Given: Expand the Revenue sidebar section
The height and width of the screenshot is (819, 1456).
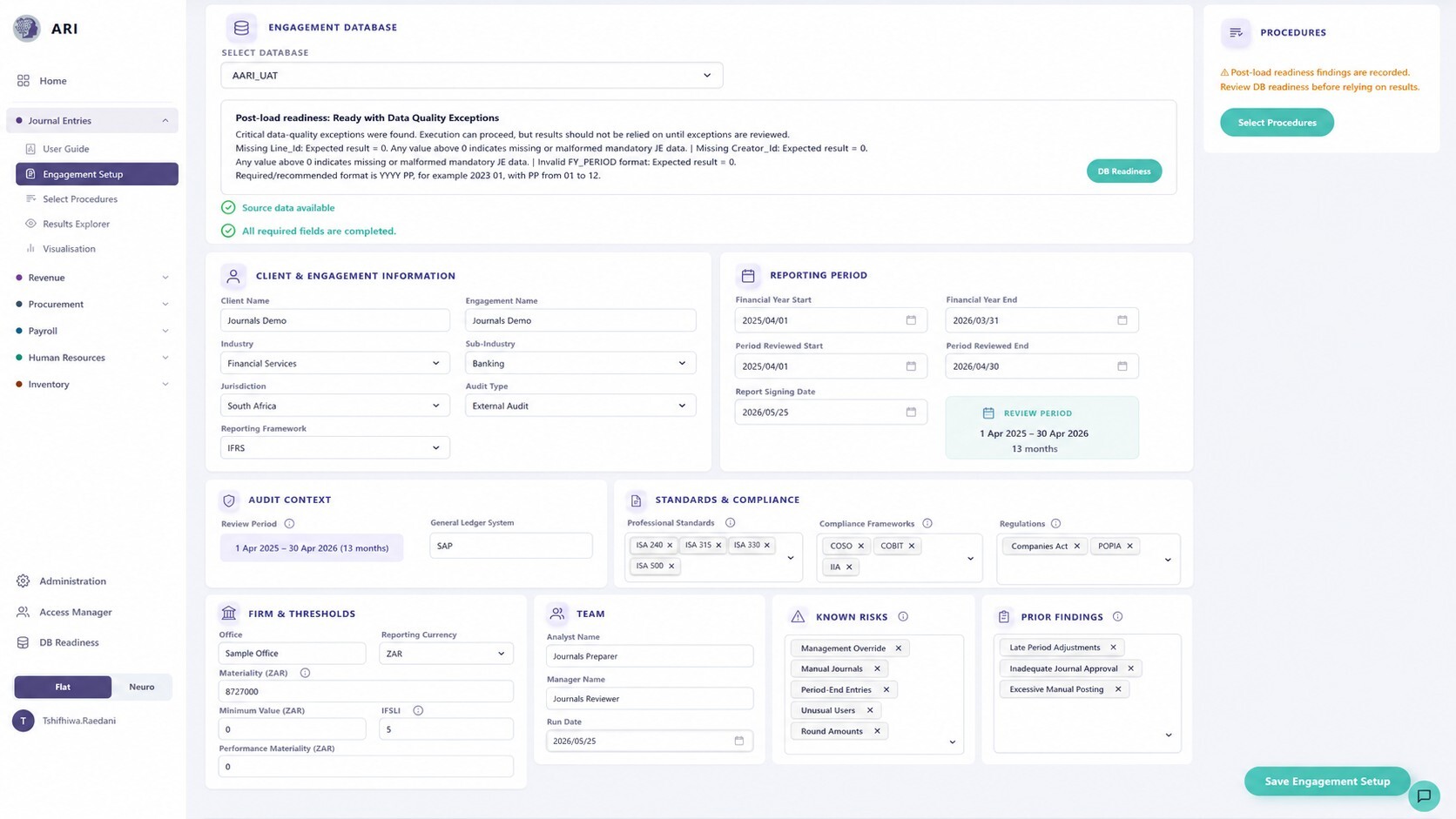Looking at the screenshot, I should pyautogui.click(x=92, y=278).
